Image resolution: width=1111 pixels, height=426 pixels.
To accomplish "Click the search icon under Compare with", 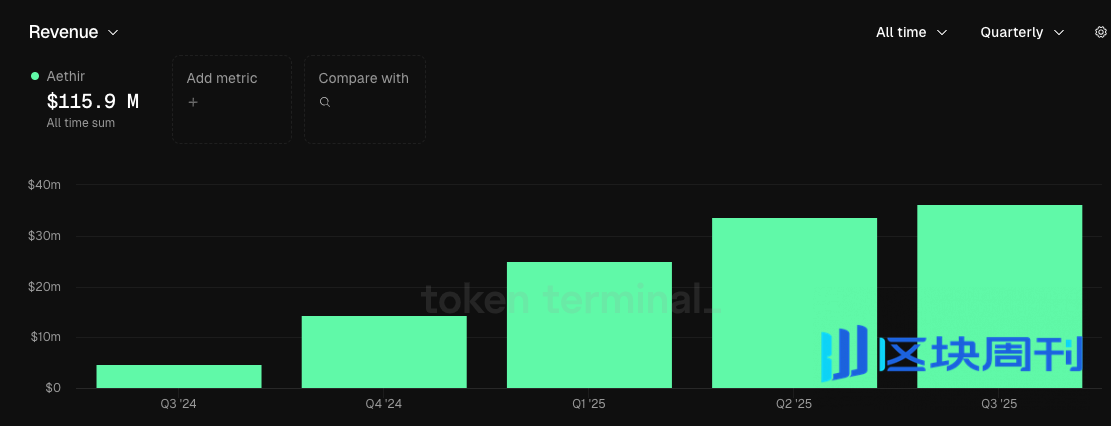I will [x=324, y=102].
